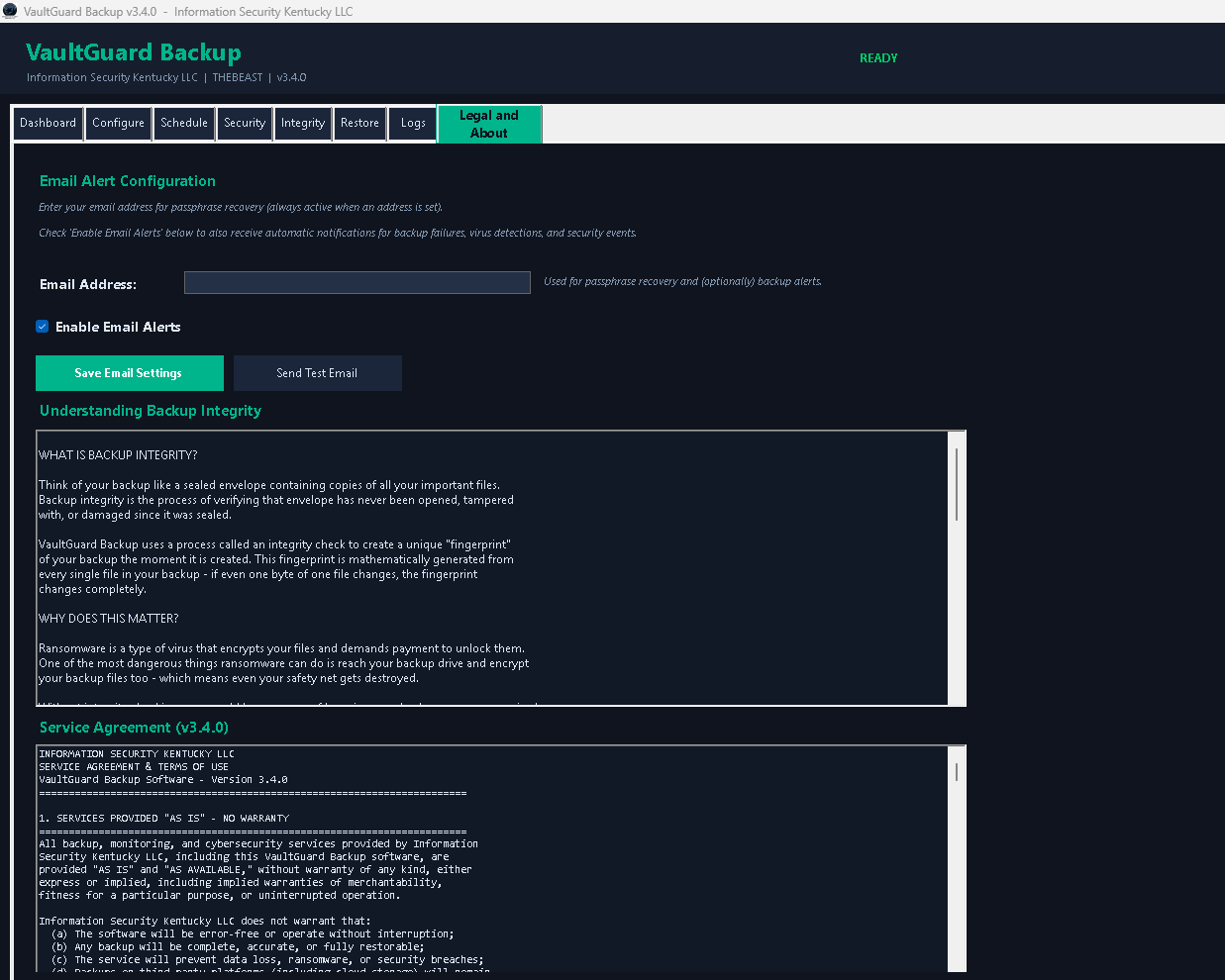This screenshot has width=1225, height=980.
Task: Click the 'WHAT IS BACKUP INTEGRITY?' line
Action: (x=118, y=455)
